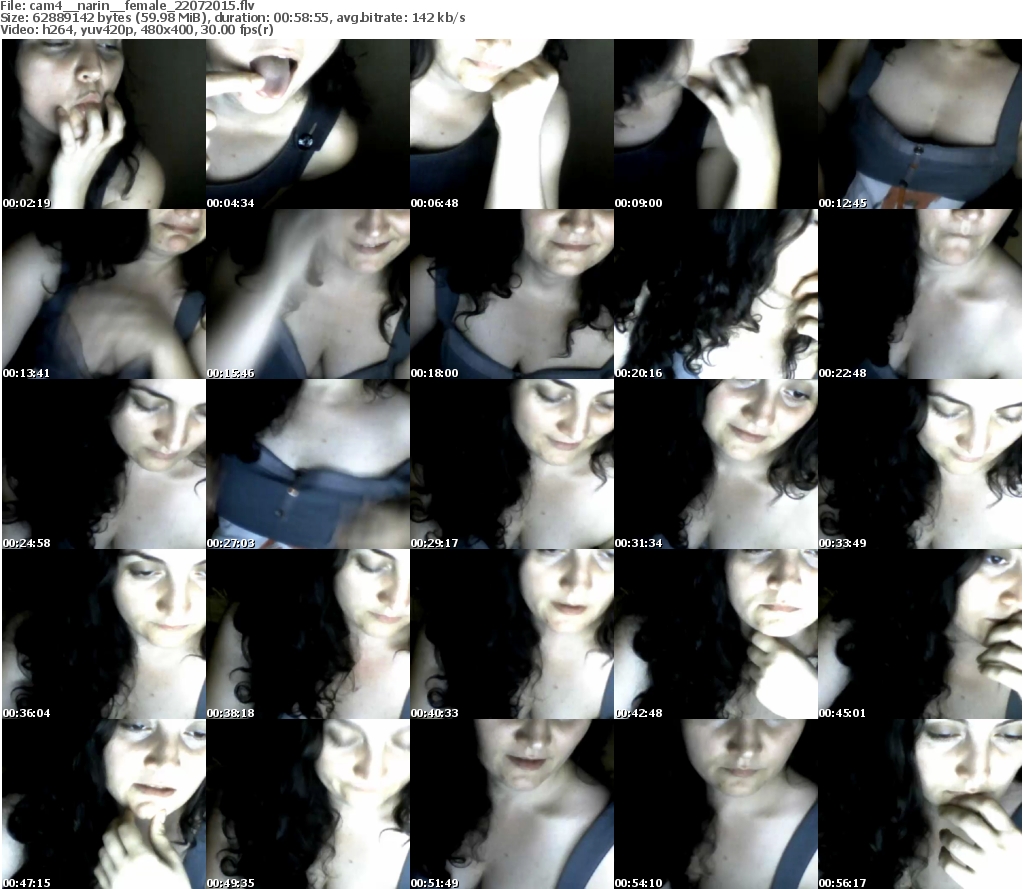Click the frame labeled 00:15:46
The width and height of the screenshot is (1024, 889).
(x=308, y=294)
